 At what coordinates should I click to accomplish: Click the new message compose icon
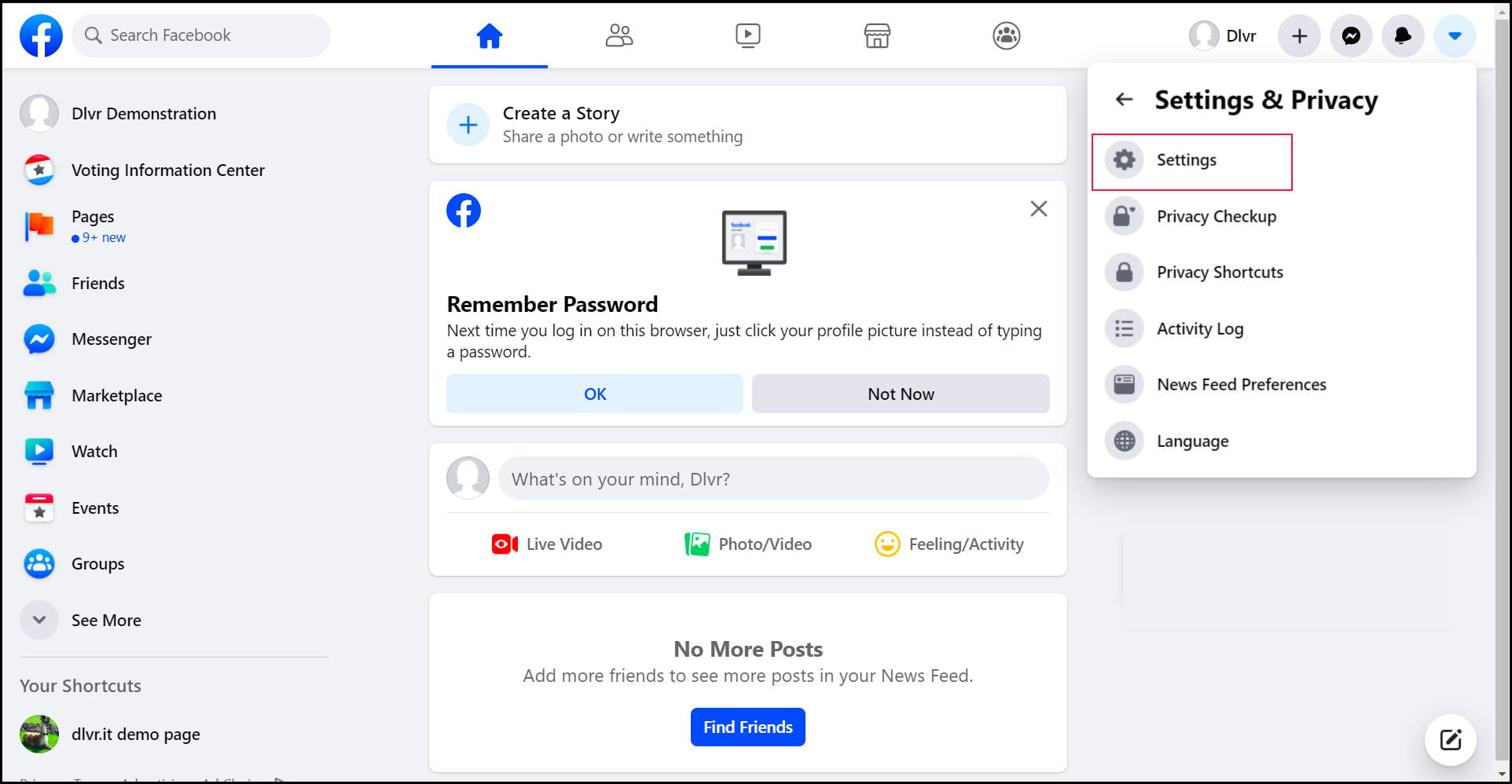tap(1451, 739)
